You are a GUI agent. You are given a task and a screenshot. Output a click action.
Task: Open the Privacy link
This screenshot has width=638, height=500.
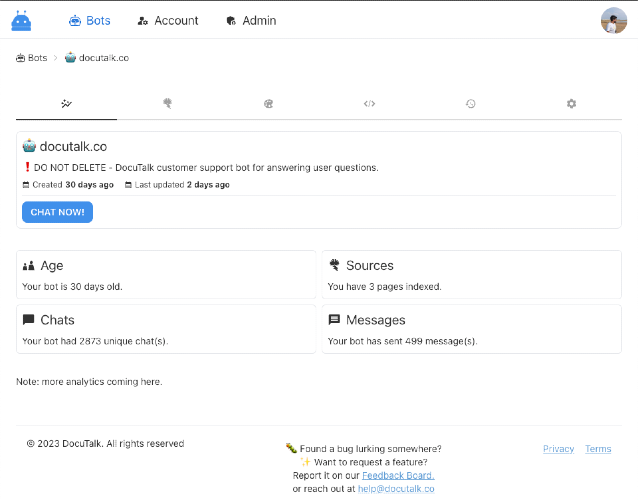(x=558, y=449)
